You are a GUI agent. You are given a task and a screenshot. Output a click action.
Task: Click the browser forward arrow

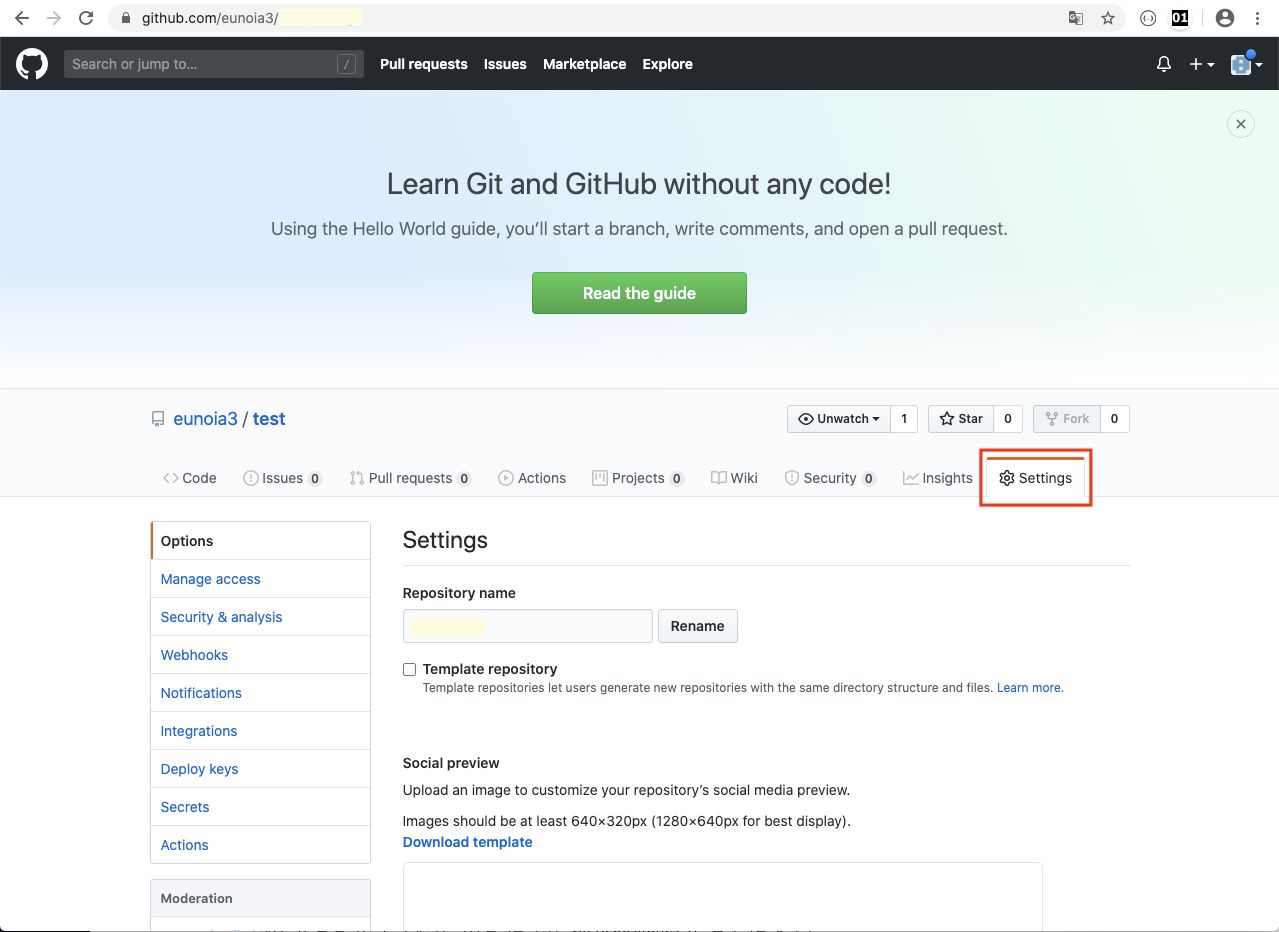54,18
